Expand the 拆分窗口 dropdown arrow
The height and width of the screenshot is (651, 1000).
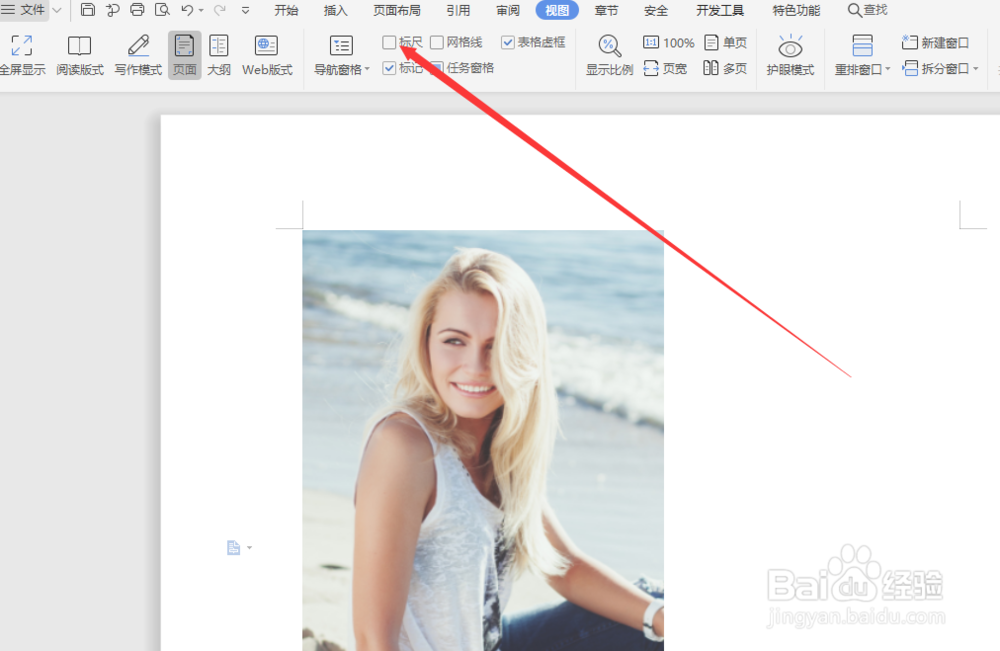point(976,69)
